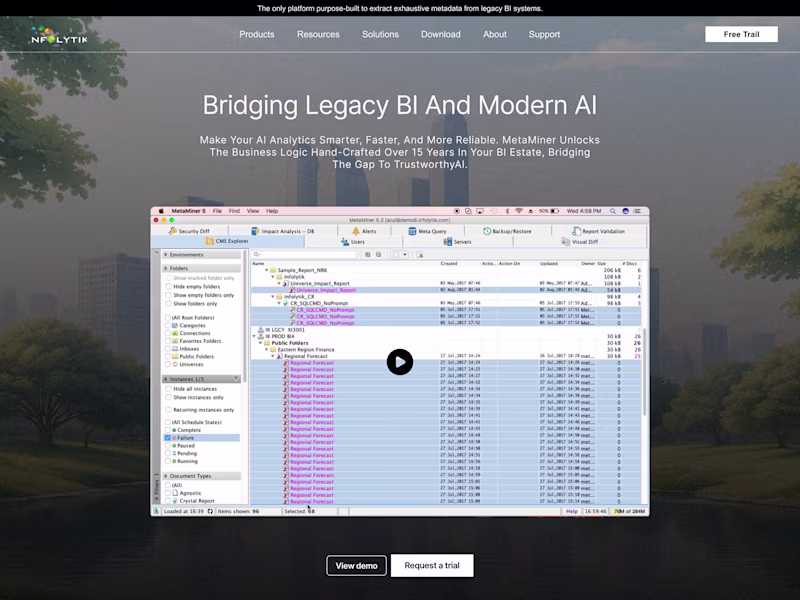Click the grid view icon beside the search field
Image resolution: width=800 pixels, height=600 pixels.
click(368, 252)
